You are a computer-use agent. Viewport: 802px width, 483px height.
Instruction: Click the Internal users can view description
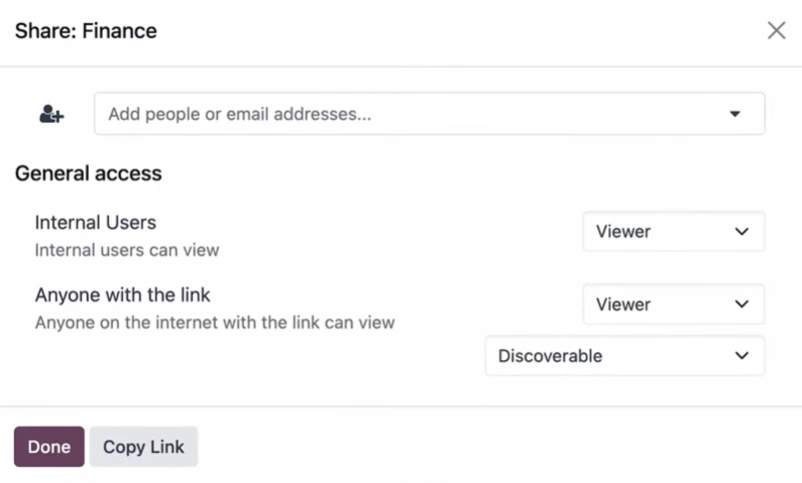pyautogui.click(x=127, y=250)
